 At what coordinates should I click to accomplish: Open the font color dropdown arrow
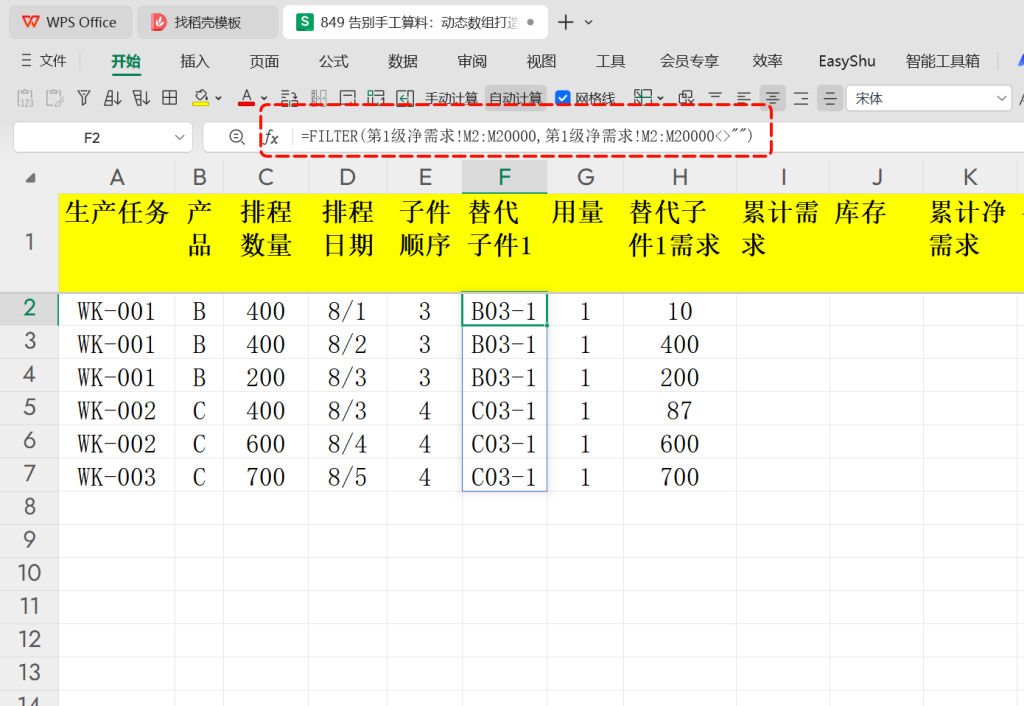[264, 99]
